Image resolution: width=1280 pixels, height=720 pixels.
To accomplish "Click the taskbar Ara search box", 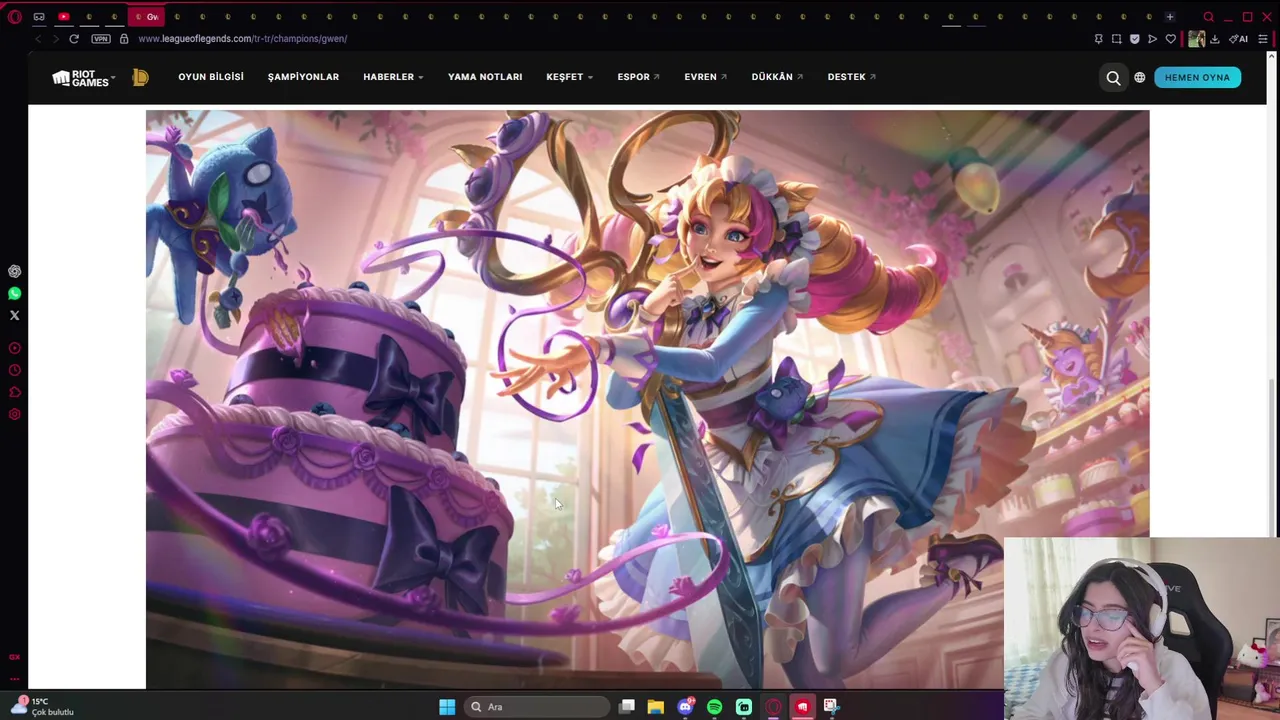I will coord(536,707).
